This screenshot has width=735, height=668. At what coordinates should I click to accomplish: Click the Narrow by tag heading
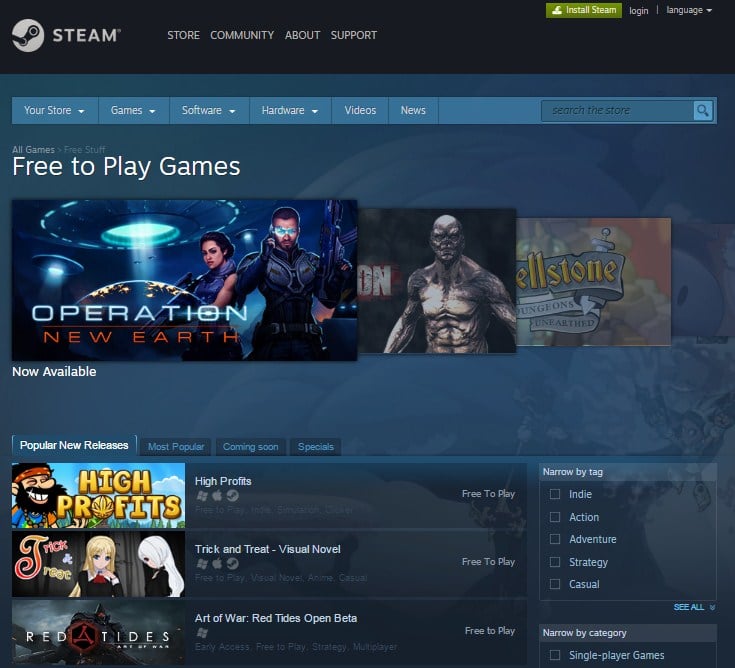(x=573, y=472)
